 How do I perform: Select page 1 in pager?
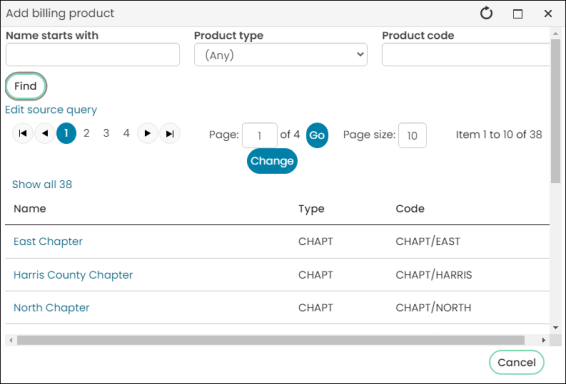tap(66, 133)
